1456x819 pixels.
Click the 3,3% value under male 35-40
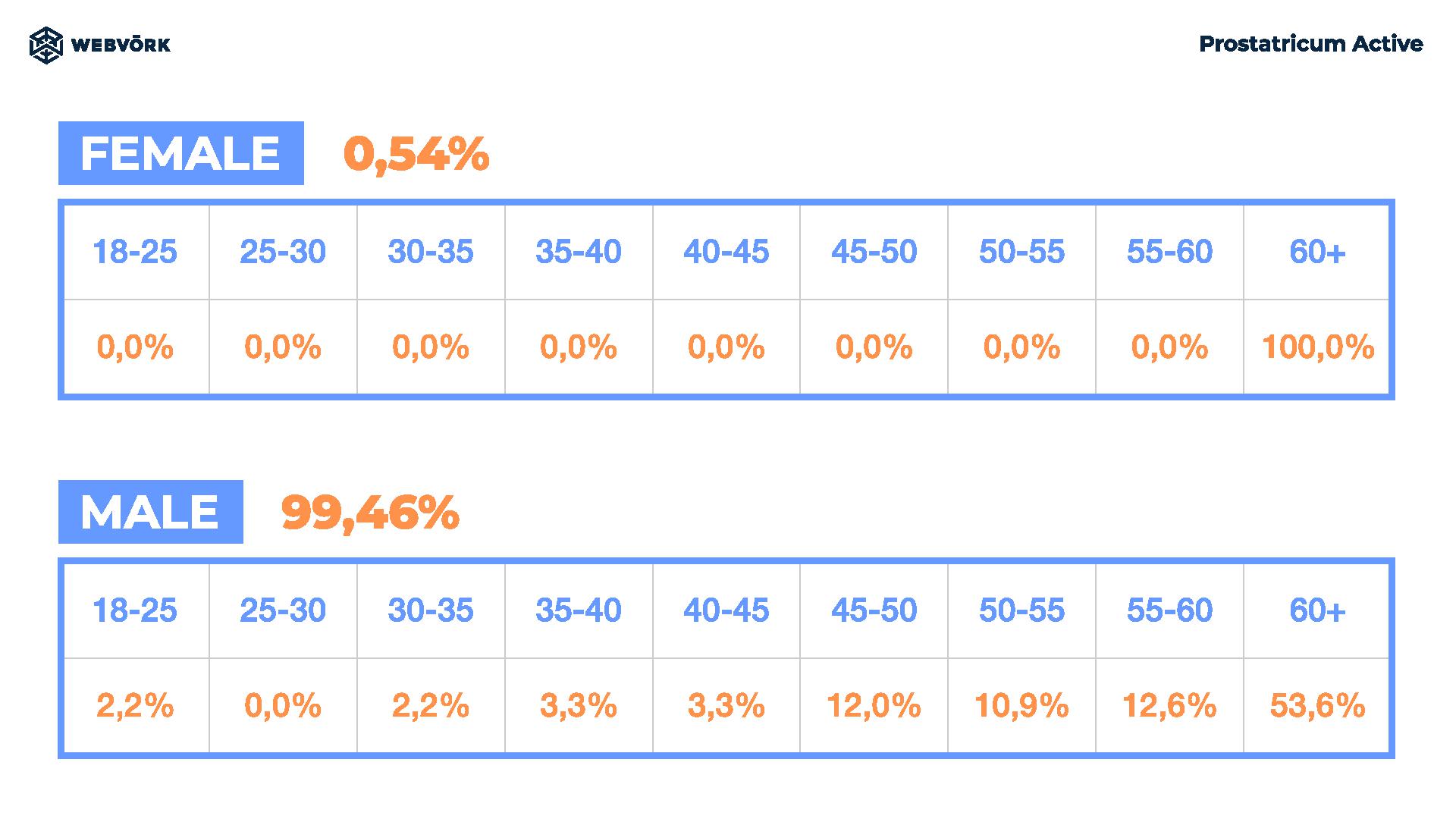[579, 706]
